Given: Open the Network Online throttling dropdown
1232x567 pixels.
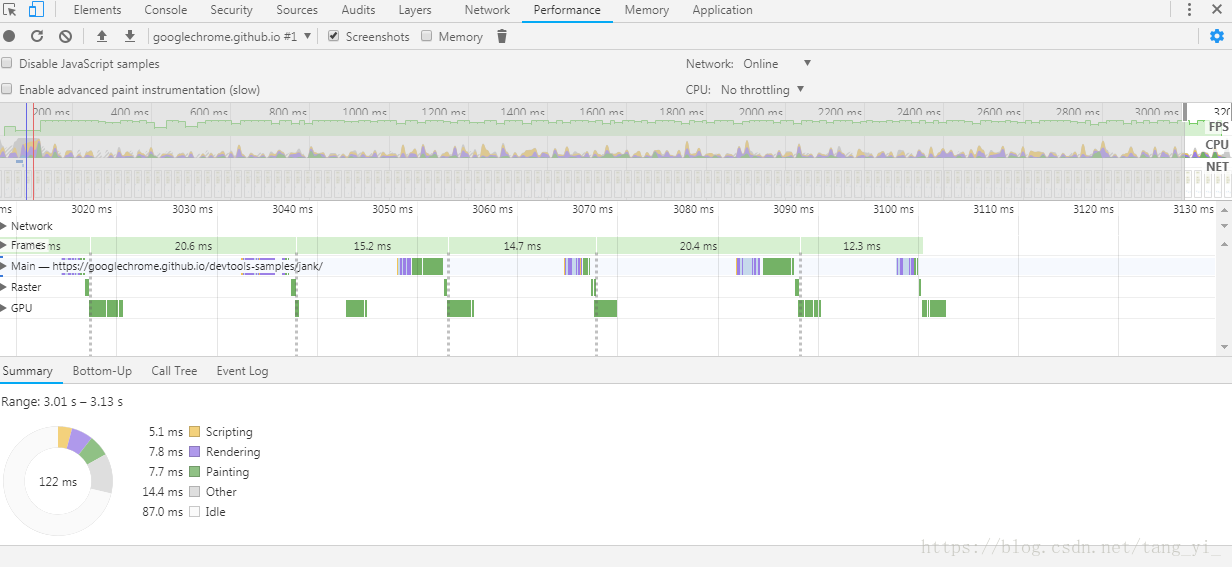Looking at the screenshot, I should point(777,63).
